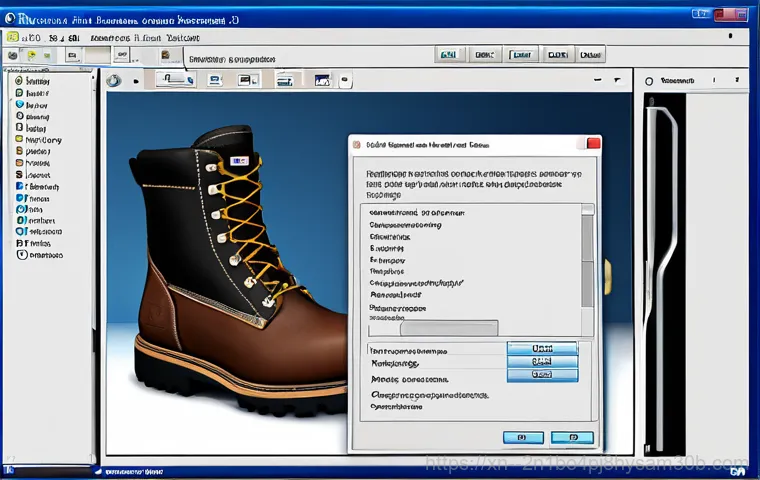The height and width of the screenshot is (480, 760).
Task: Click the vertical scrollbar thumb in dialog list
Action: [x=587, y=261]
